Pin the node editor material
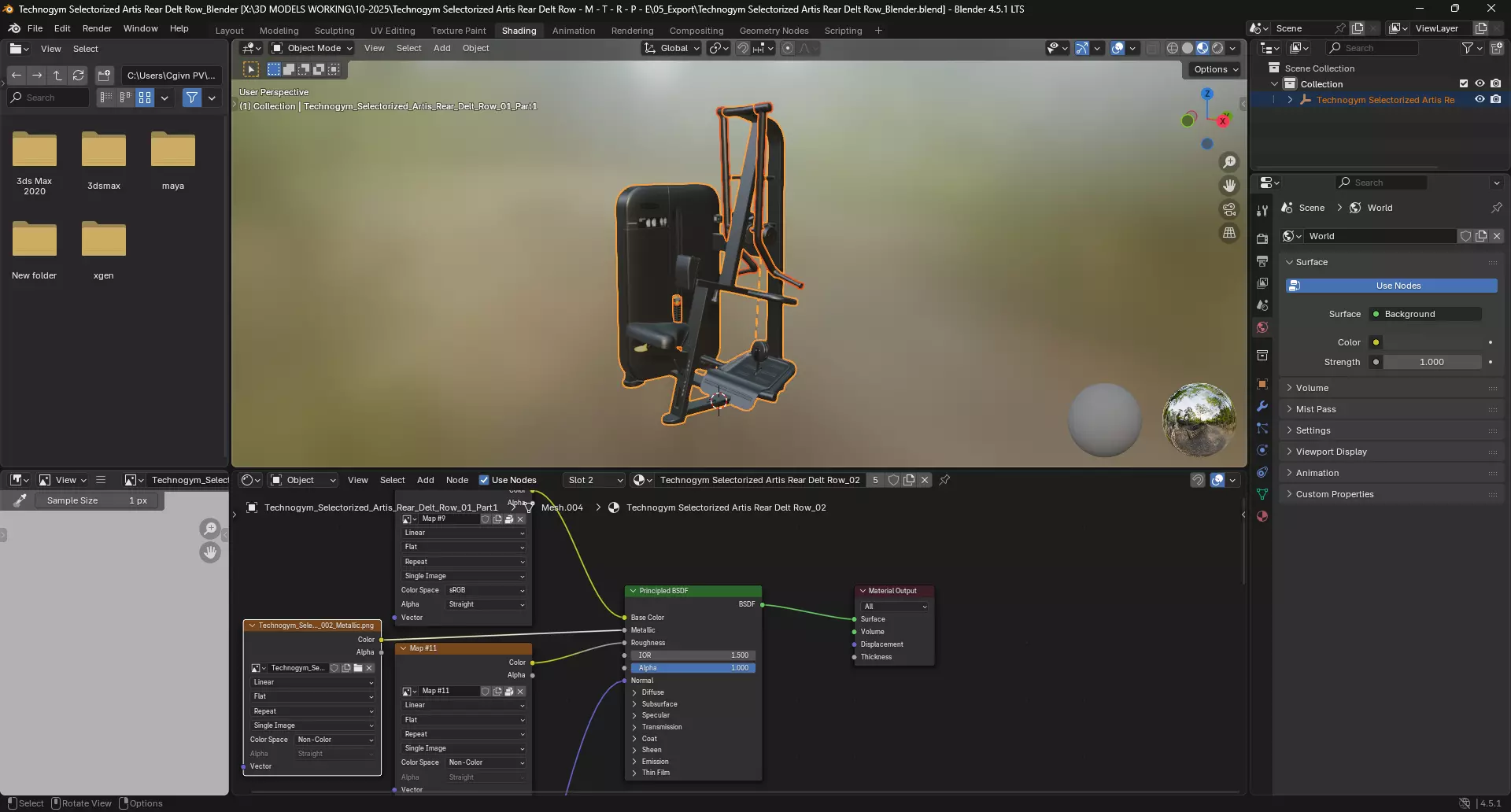Viewport: 1511px width, 812px height. point(944,480)
